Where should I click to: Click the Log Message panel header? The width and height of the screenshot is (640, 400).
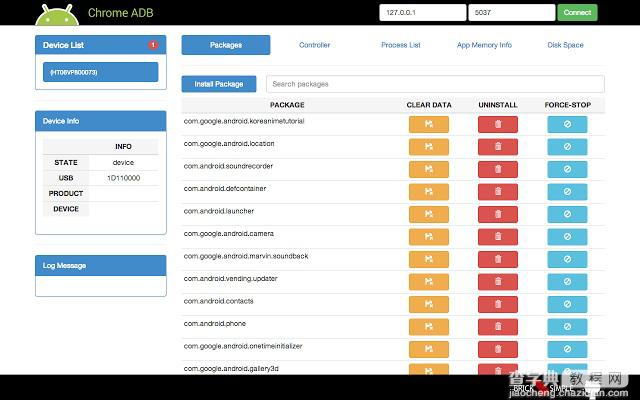tap(100, 266)
